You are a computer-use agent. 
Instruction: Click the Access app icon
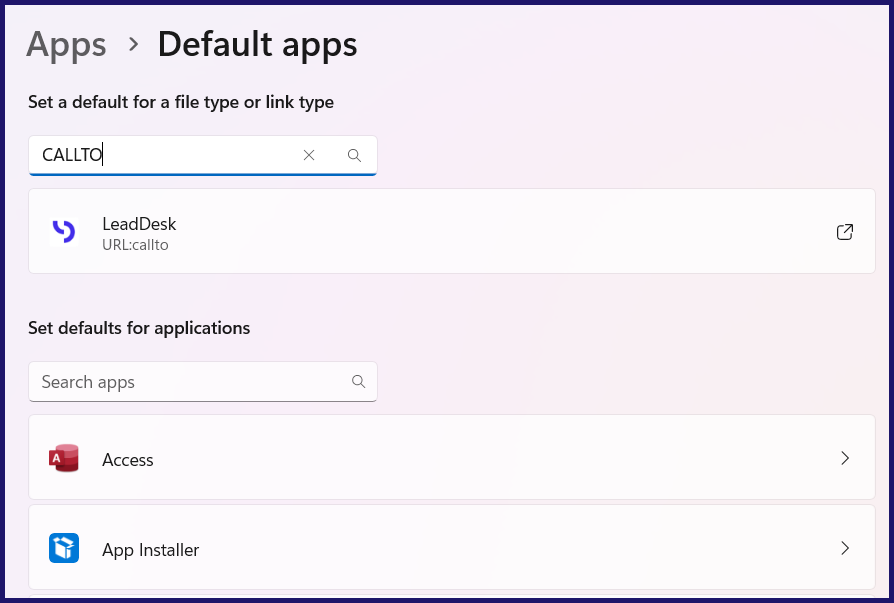point(63,458)
